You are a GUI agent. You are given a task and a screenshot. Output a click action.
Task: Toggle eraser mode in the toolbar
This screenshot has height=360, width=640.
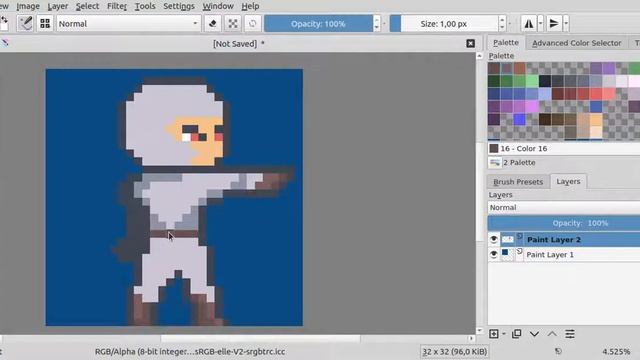pos(213,24)
